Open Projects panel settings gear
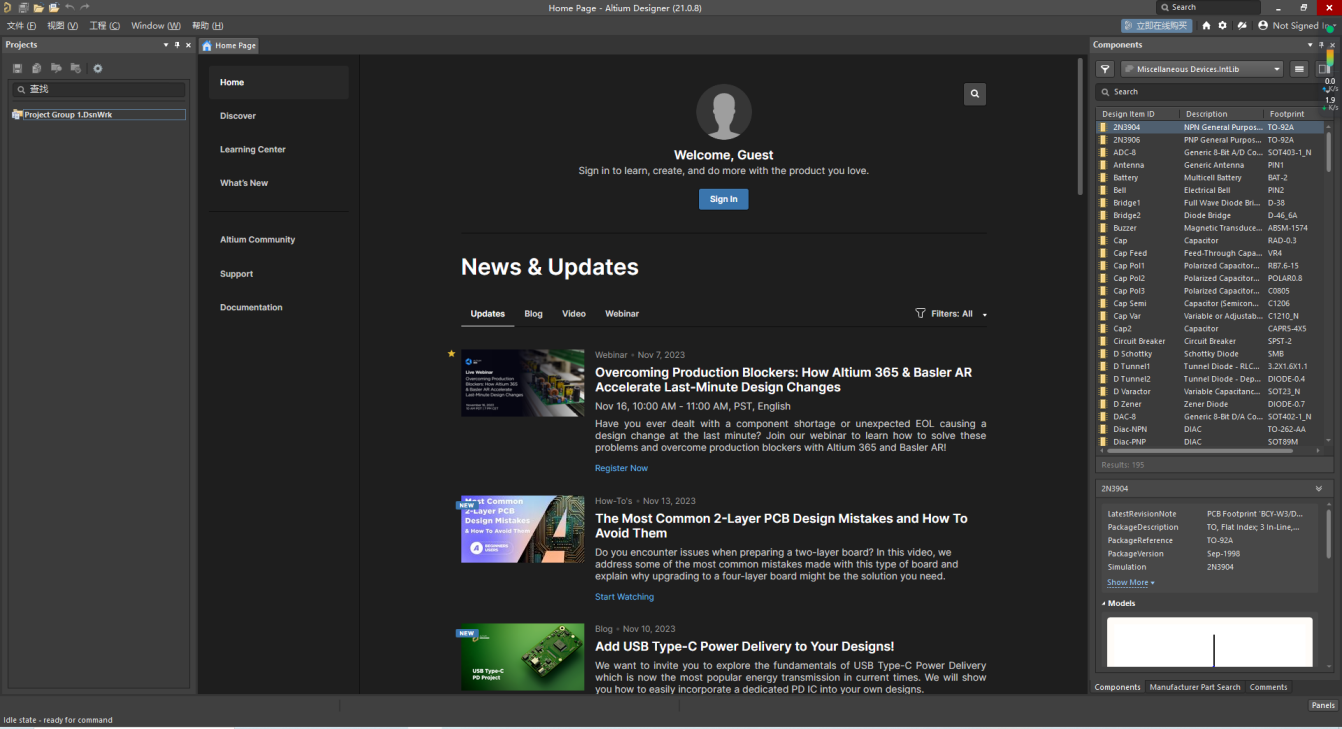 coord(97,68)
